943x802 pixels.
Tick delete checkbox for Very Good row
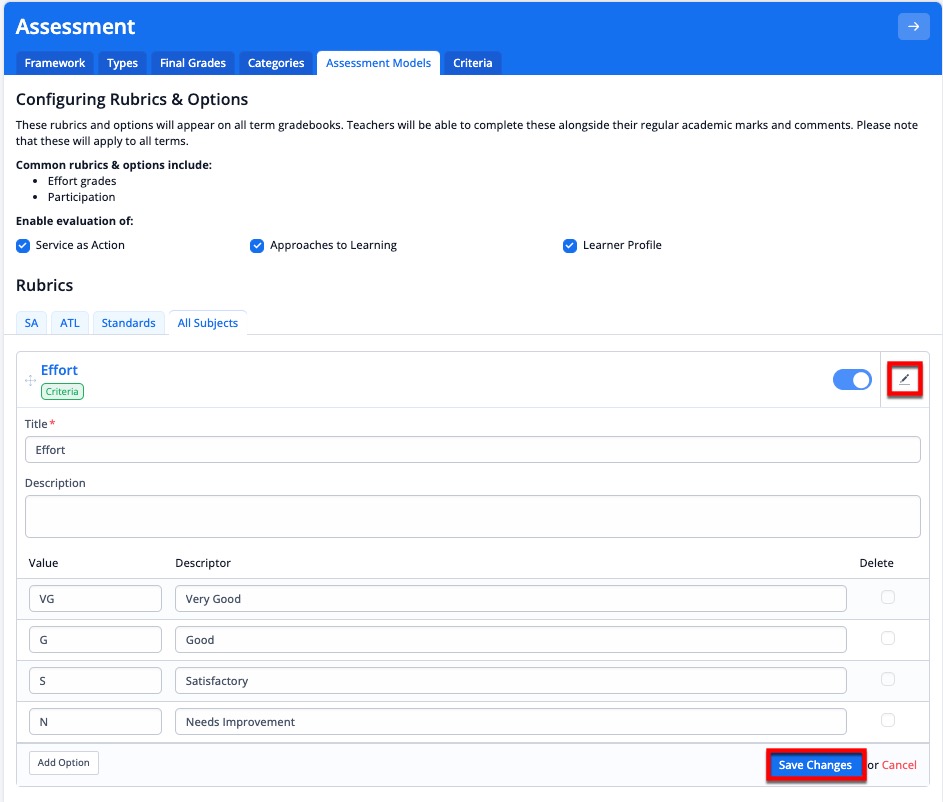click(887, 597)
